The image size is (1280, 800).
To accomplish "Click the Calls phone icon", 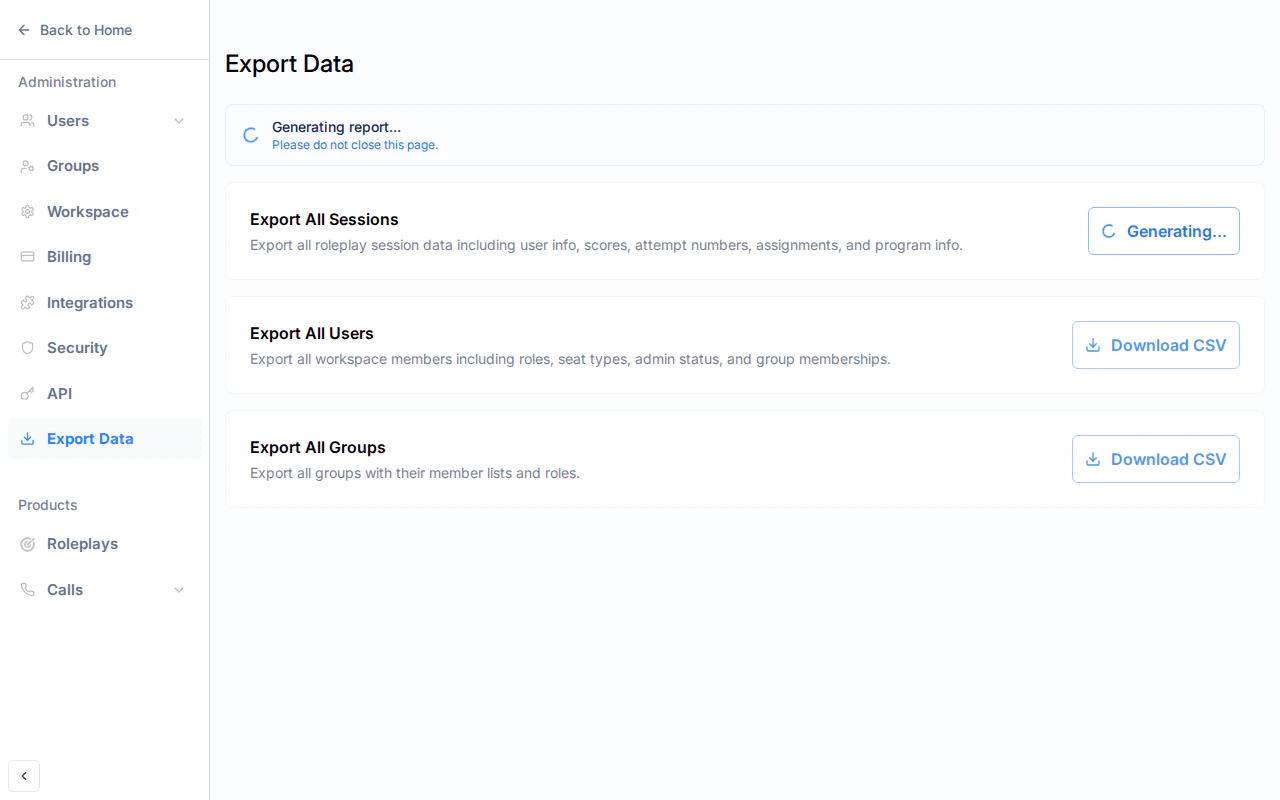I will click(27, 589).
